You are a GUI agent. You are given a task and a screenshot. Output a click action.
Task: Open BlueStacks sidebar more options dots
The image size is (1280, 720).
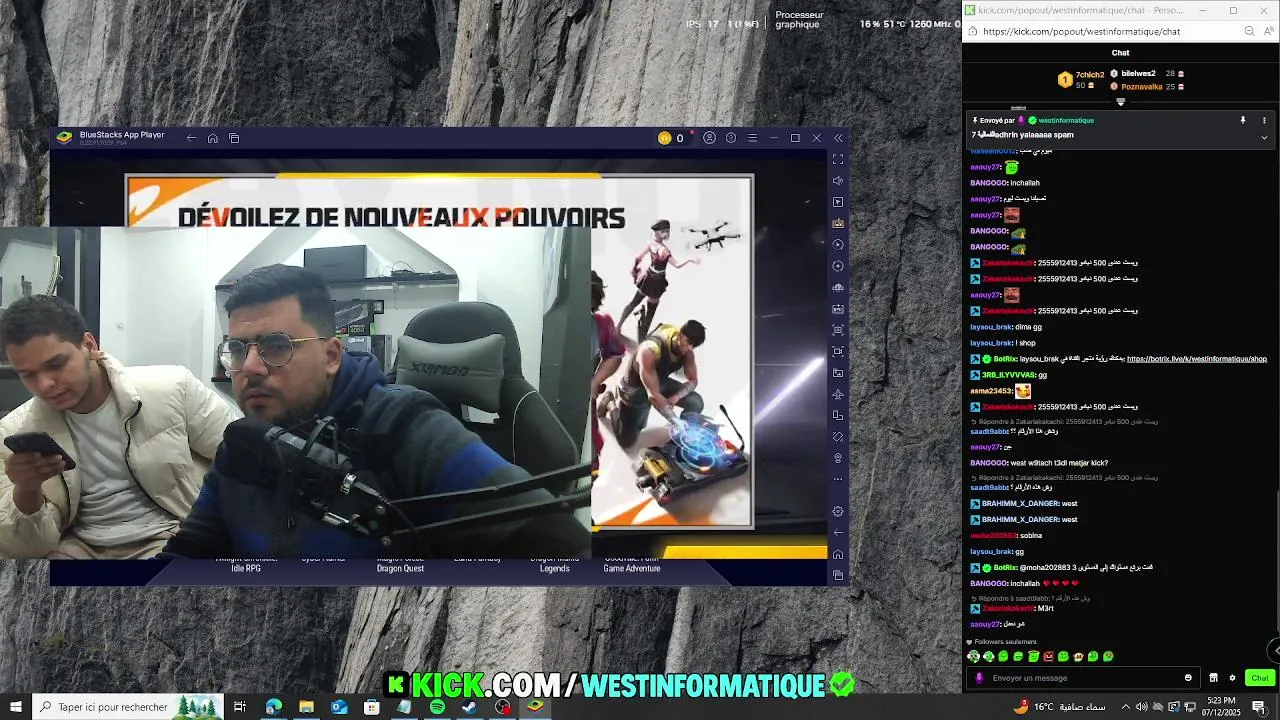pyautogui.click(x=838, y=479)
